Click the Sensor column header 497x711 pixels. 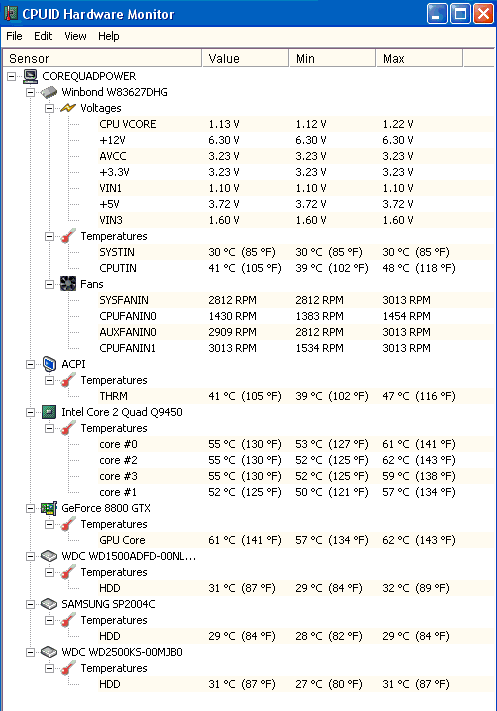[x=102, y=58]
